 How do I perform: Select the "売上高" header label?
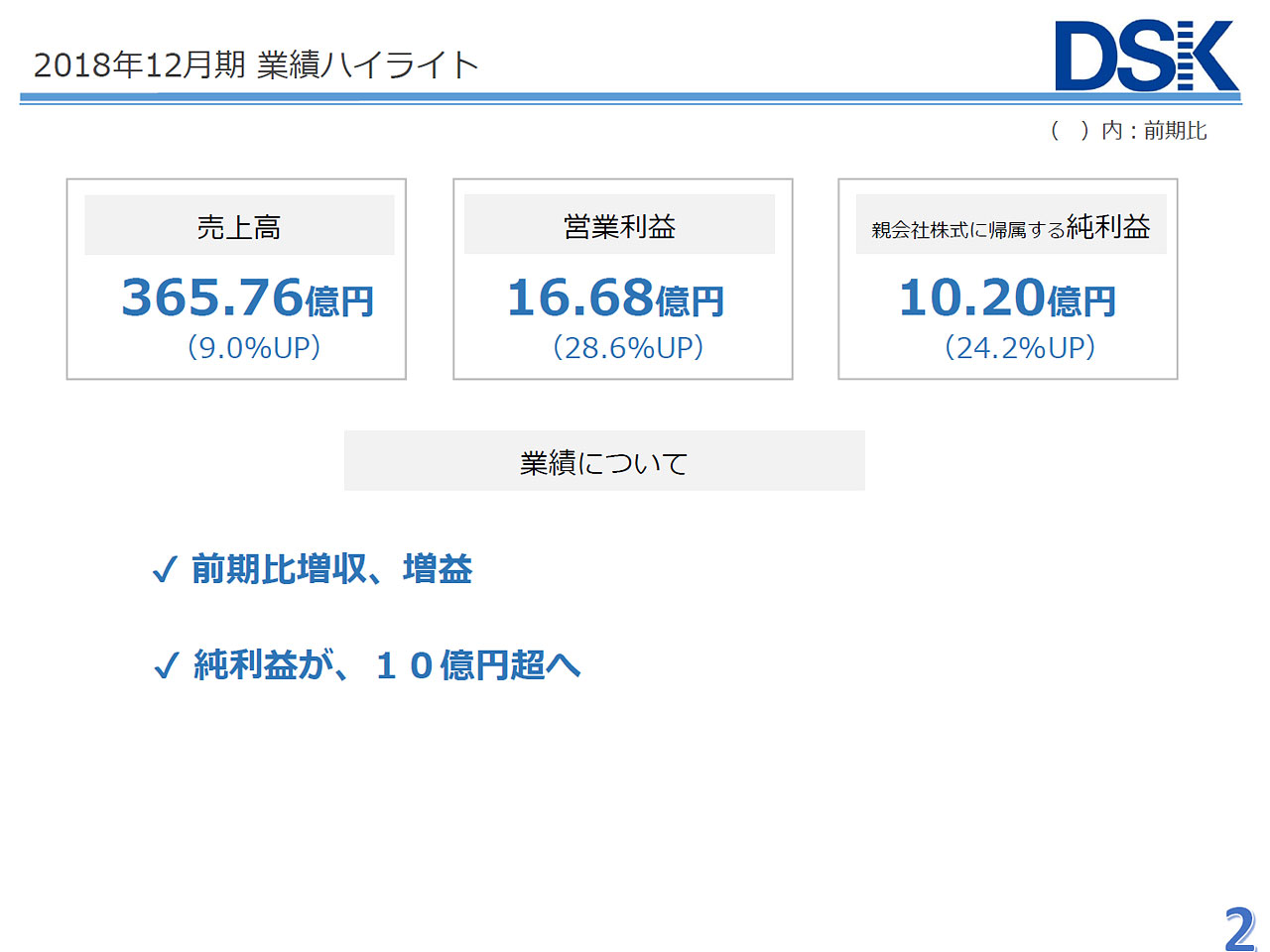click(239, 227)
